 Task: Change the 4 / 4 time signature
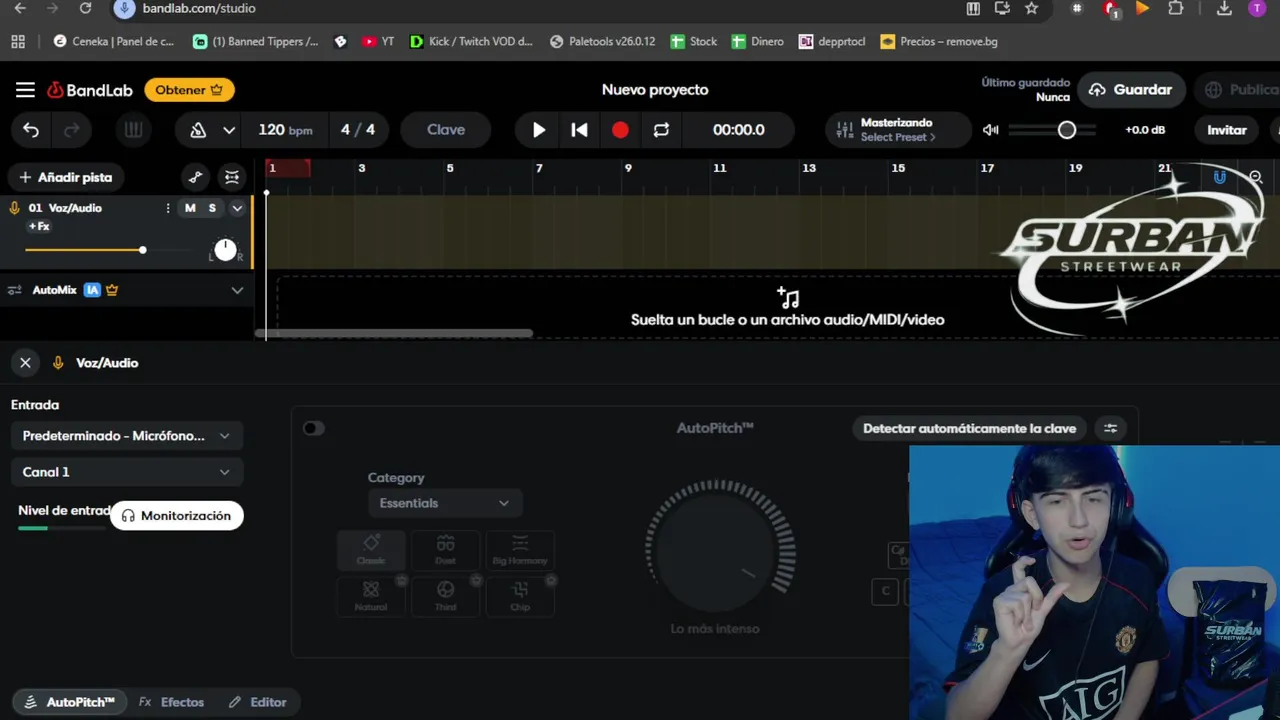click(x=358, y=130)
